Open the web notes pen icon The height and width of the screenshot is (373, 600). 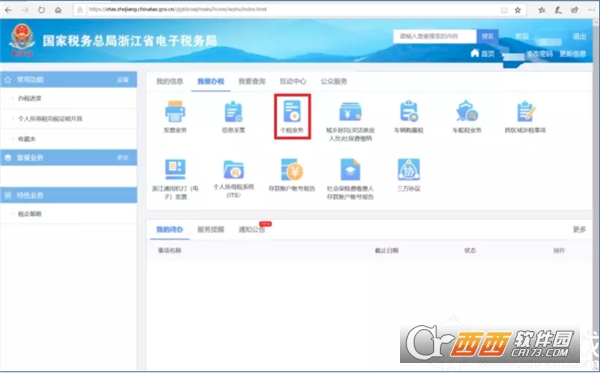558,10
